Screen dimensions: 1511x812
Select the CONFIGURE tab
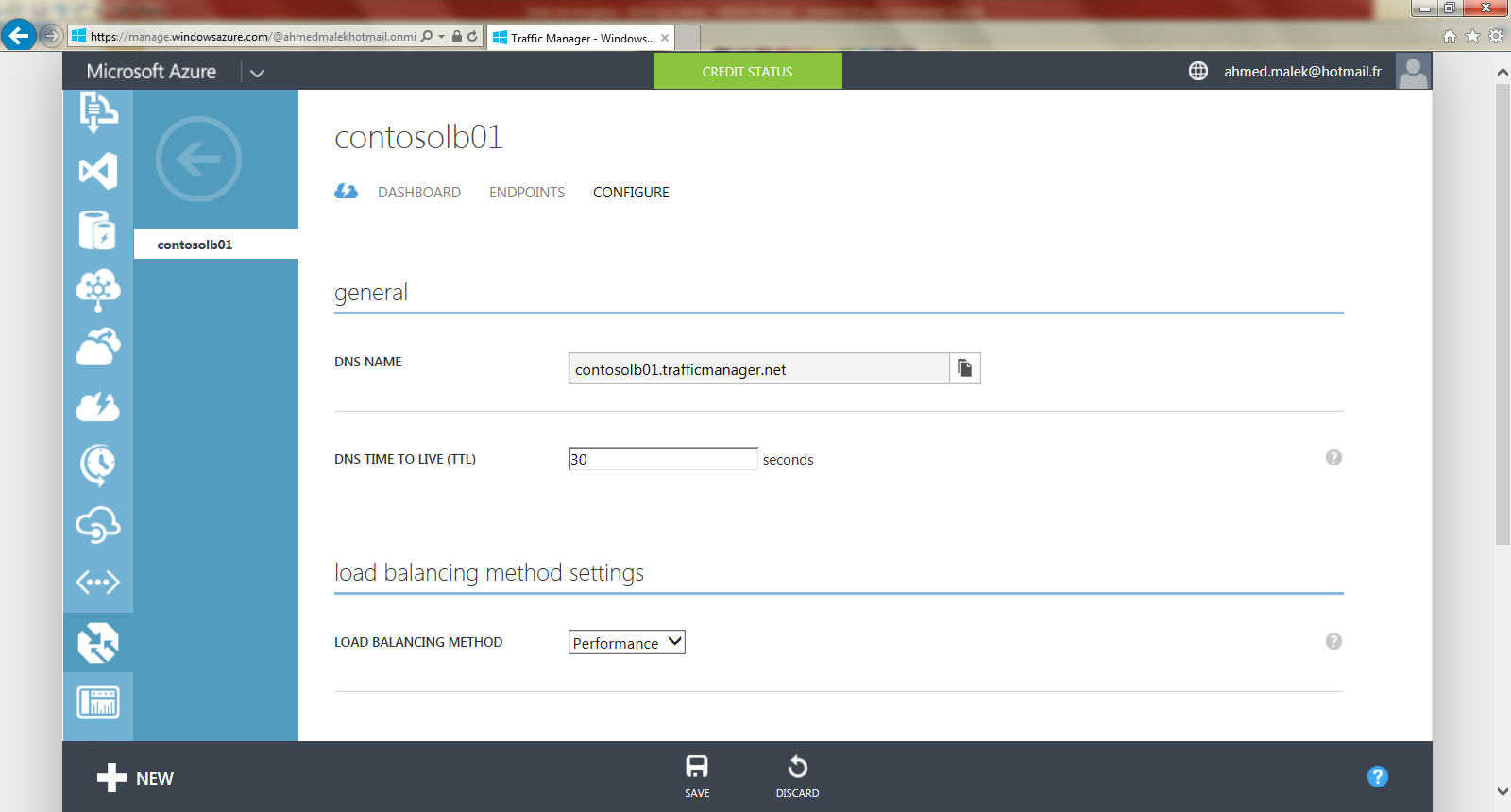point(631,193)
